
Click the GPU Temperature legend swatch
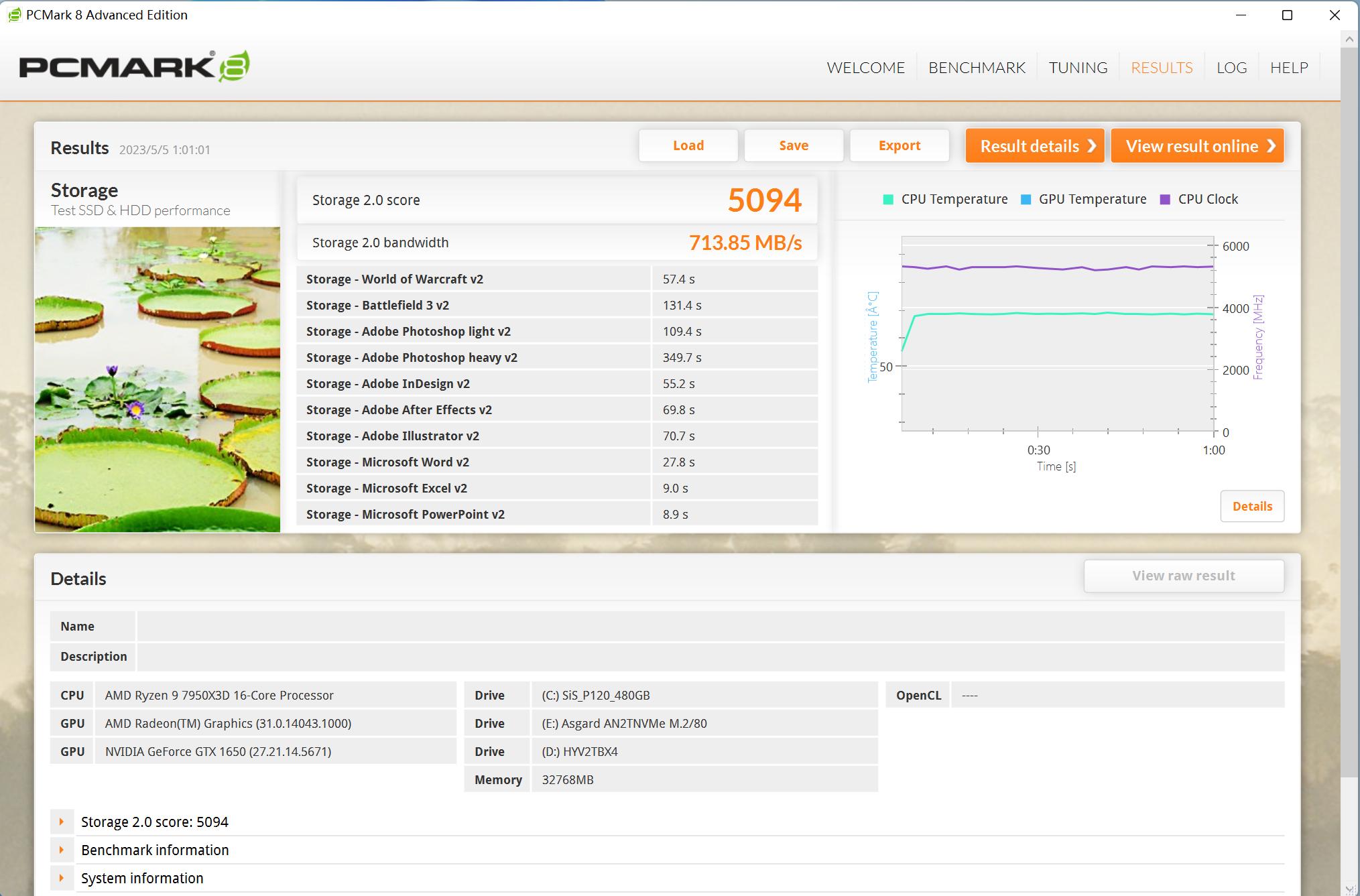click(x=1026, y=199)
